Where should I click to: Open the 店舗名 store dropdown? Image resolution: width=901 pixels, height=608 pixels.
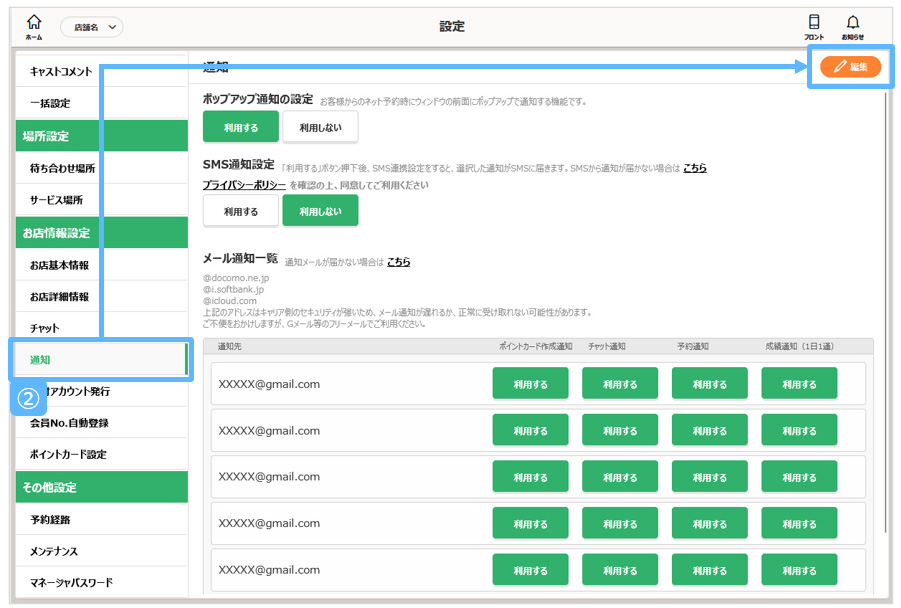(91, 27)
